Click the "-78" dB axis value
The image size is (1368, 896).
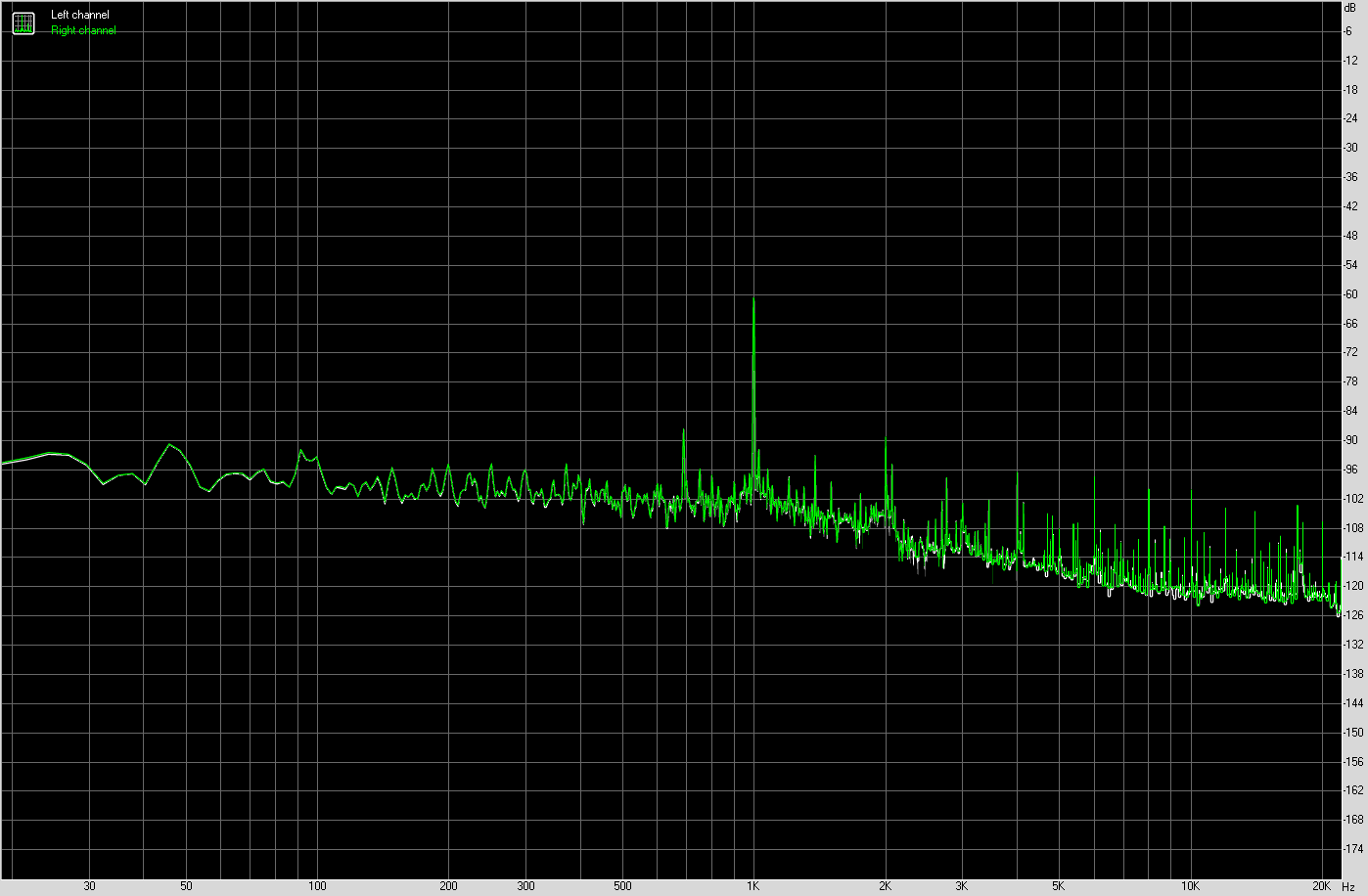1350,381
